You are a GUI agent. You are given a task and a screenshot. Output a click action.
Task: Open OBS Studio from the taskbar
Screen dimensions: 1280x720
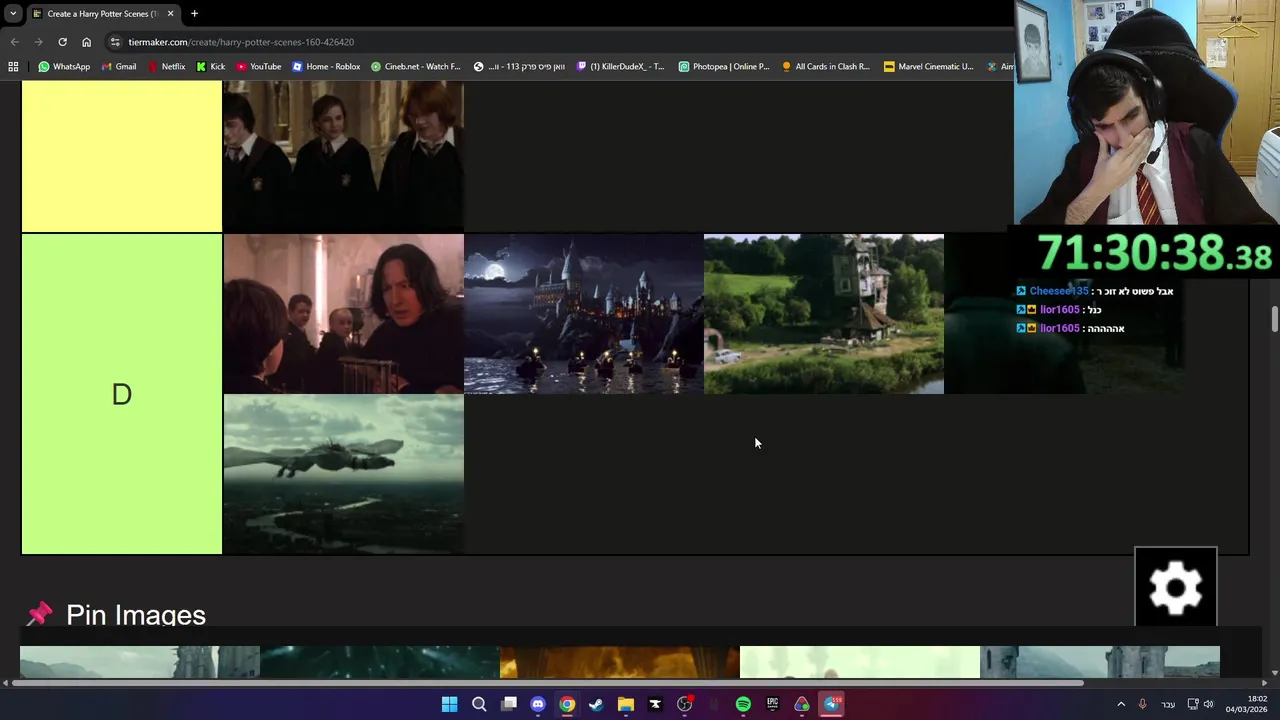pyautogui.click(x=684, y=704)
